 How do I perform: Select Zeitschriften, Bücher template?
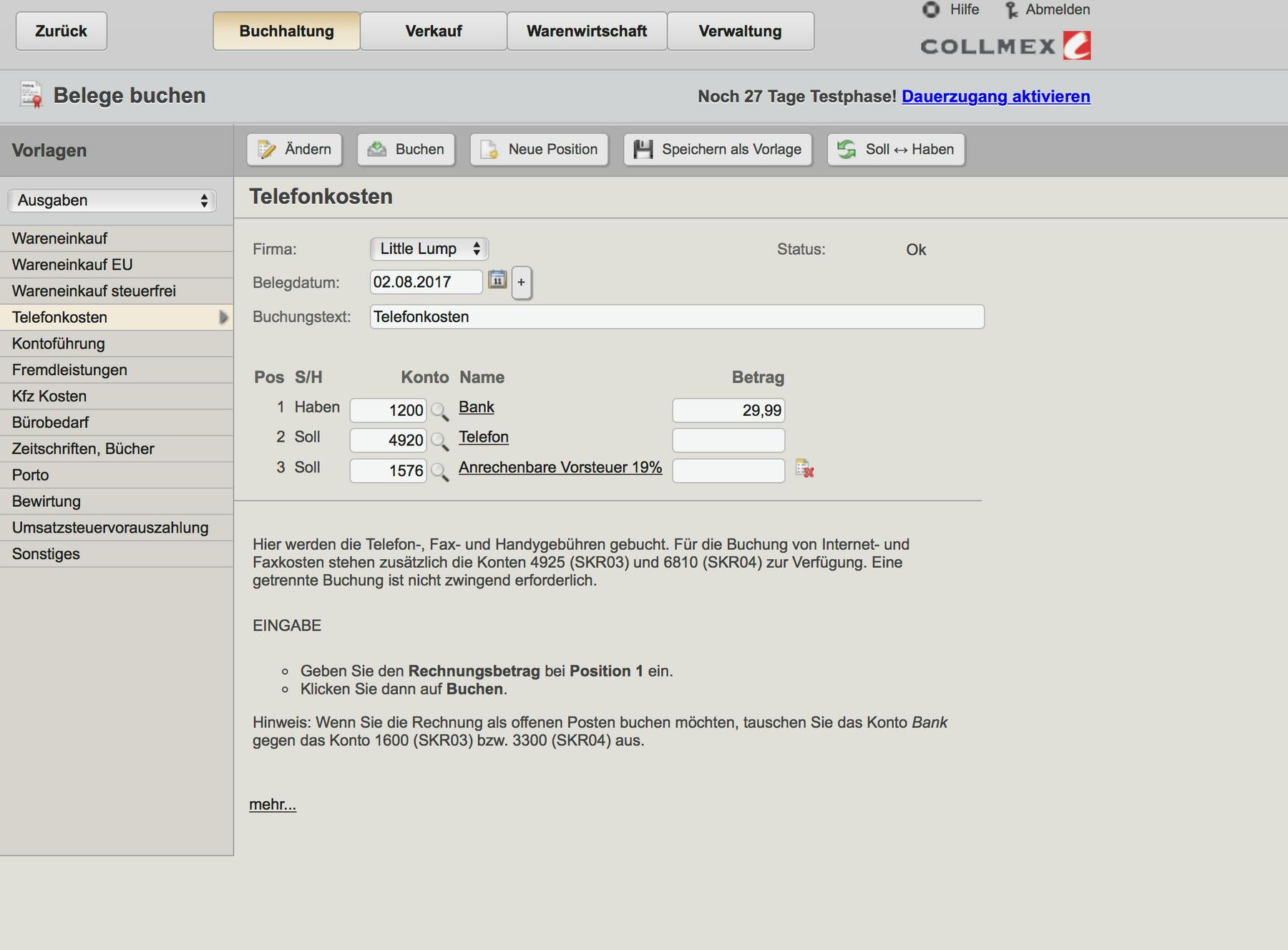click(117, 449)
